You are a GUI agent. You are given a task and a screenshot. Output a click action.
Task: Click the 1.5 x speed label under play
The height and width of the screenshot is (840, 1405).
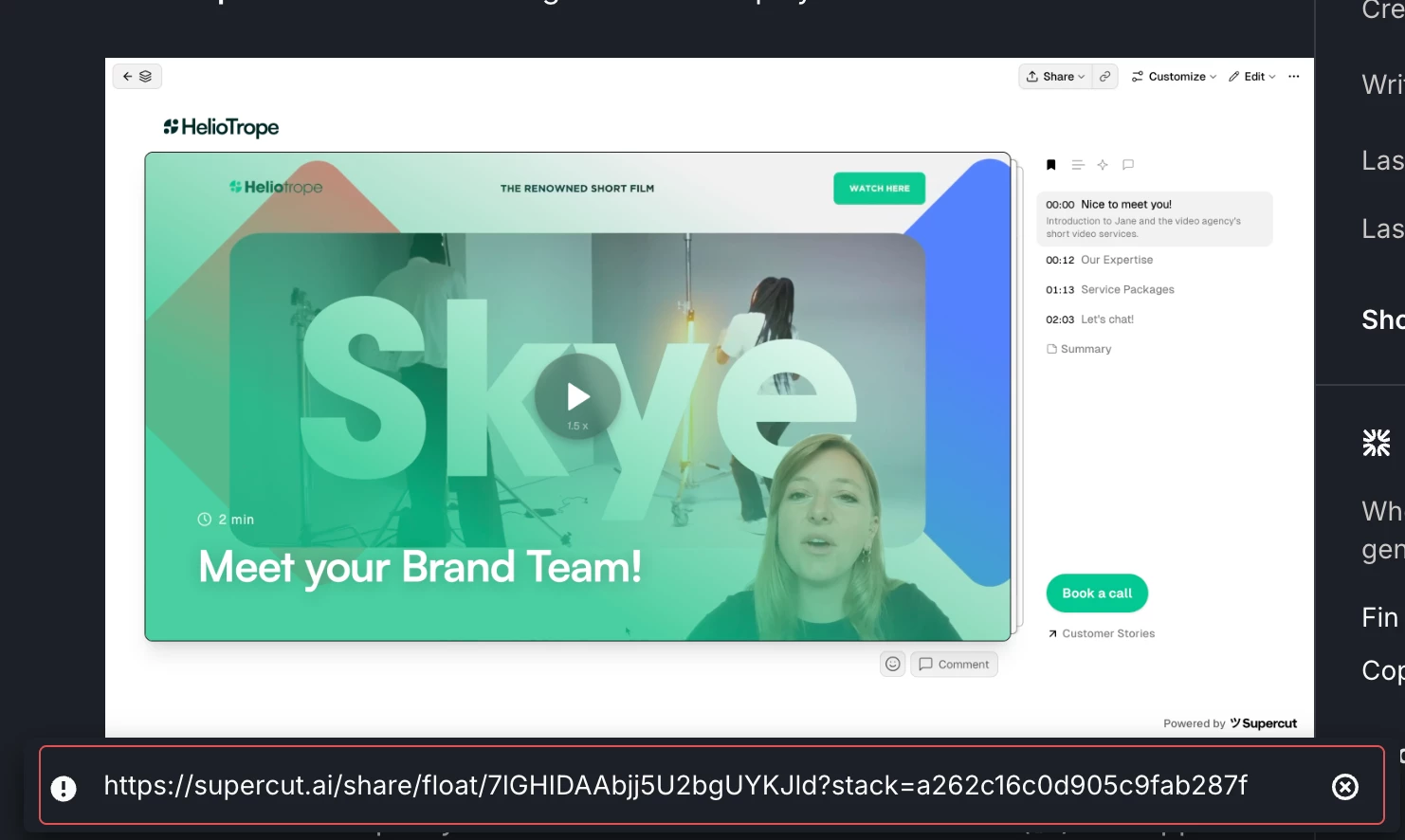pyautogui.click(x=577, y=427)
